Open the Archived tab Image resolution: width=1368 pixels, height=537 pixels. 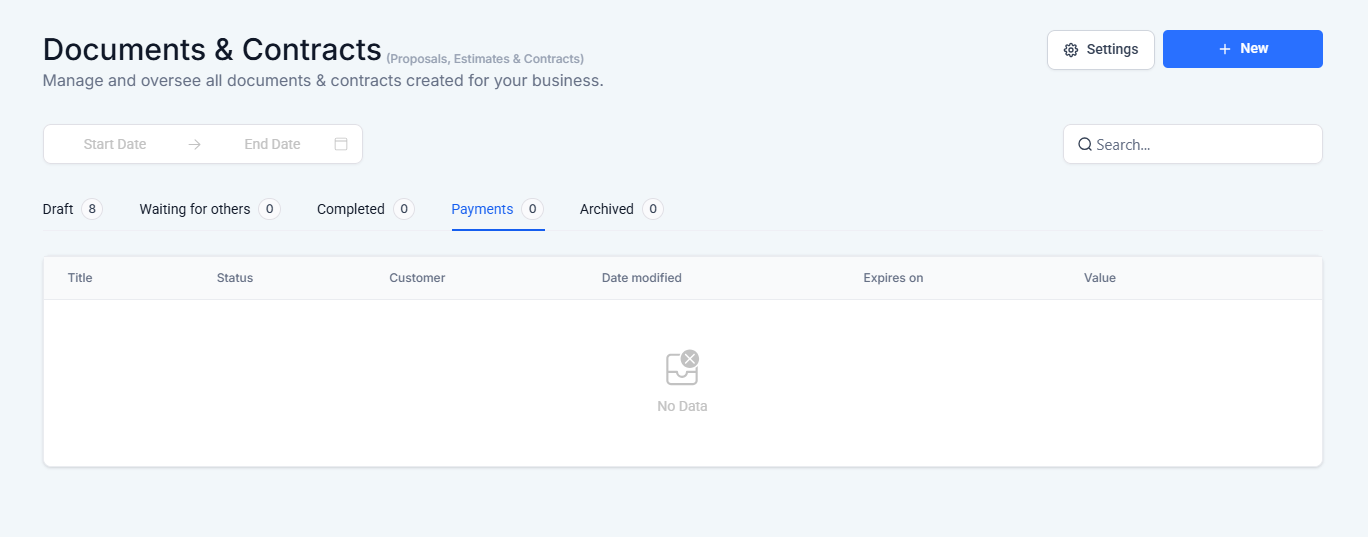pos(607,209)
